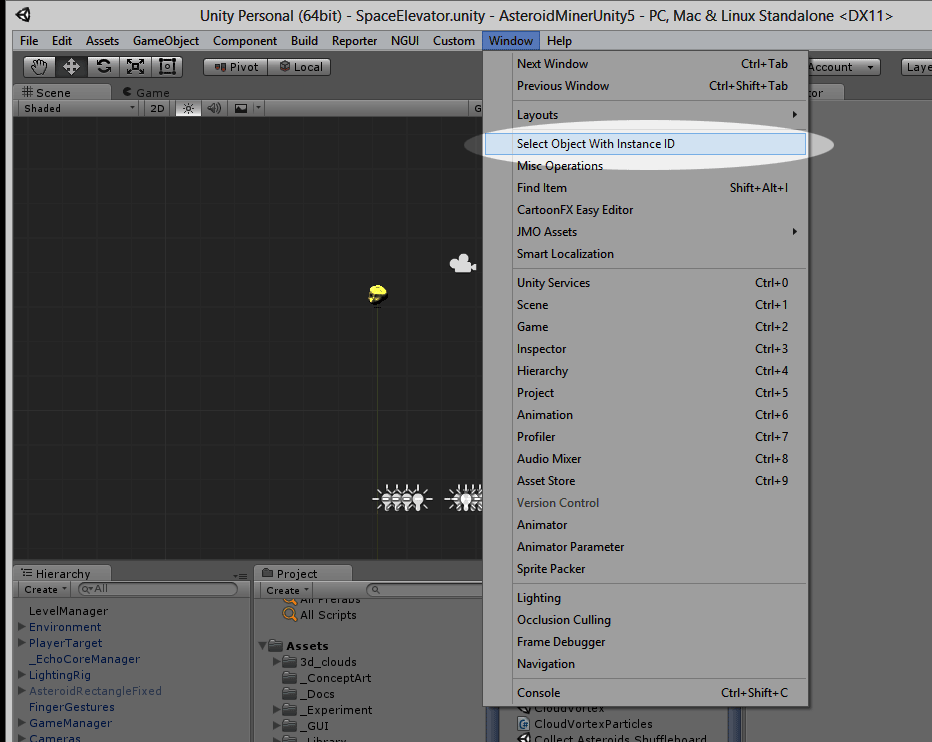932x742 pixels.
Task: Open the GameObject menu
Action: tap(166, 40)
